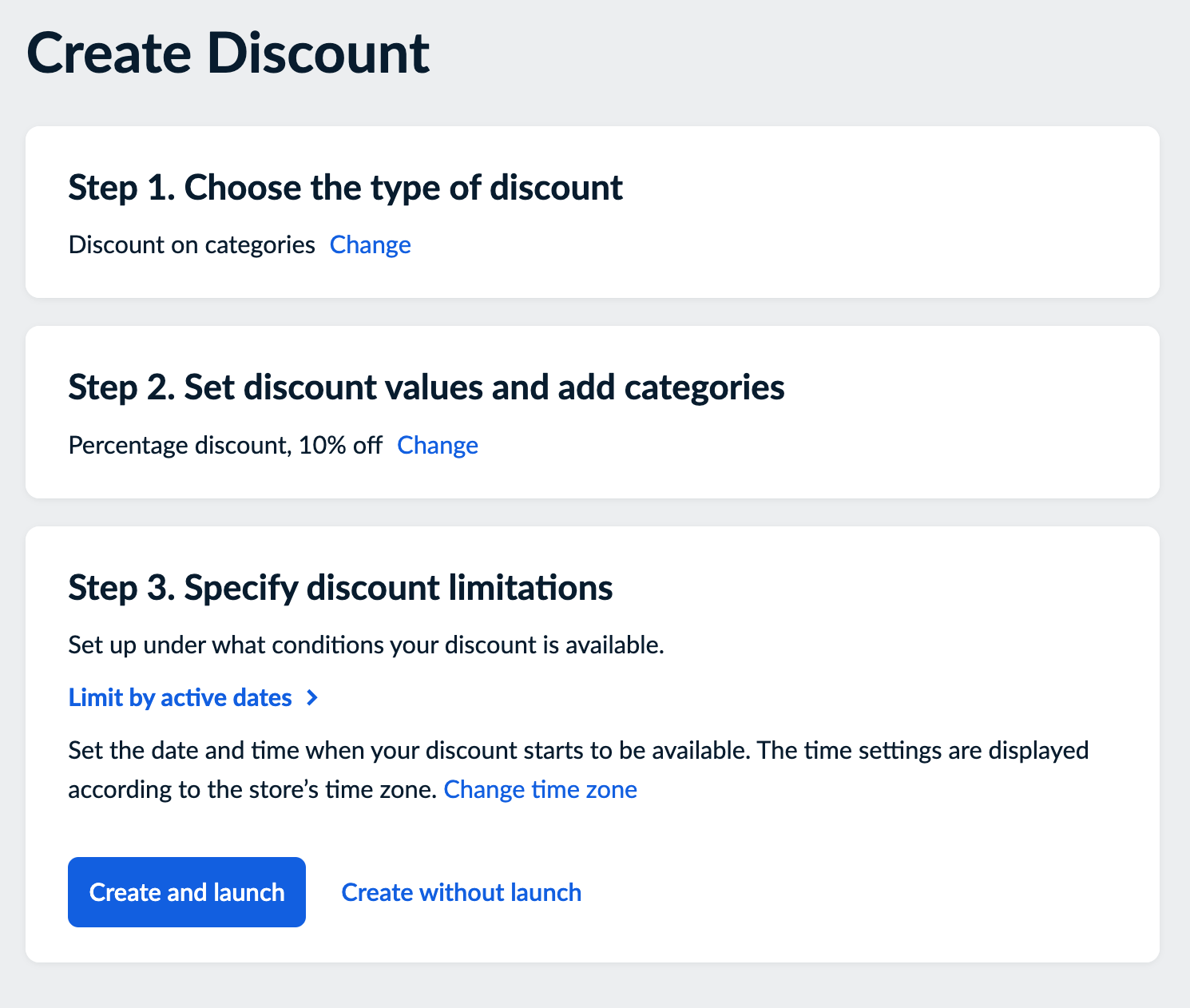The height and width of the screenshot is (1008, 1190).
Task: Click the 10% off value text
Action: click(340, 446)
